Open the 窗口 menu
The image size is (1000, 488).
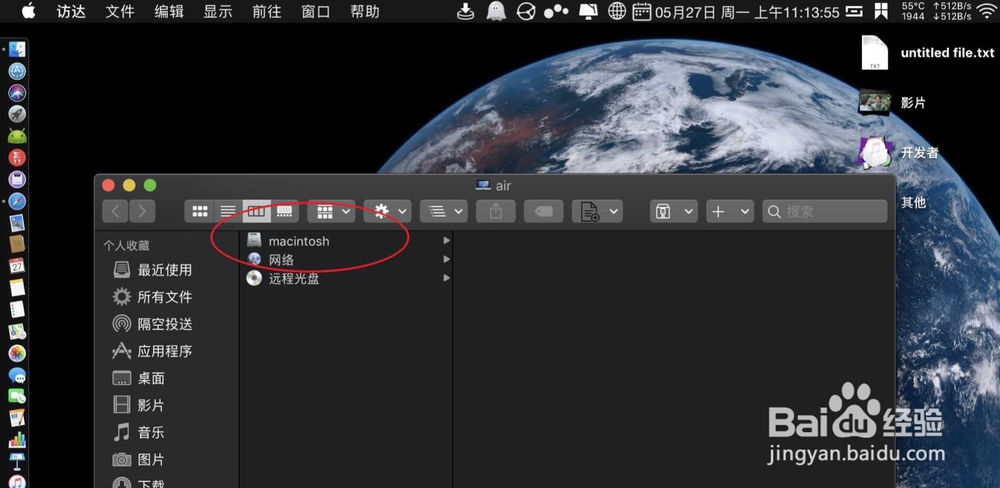click(x=316, y=11)
